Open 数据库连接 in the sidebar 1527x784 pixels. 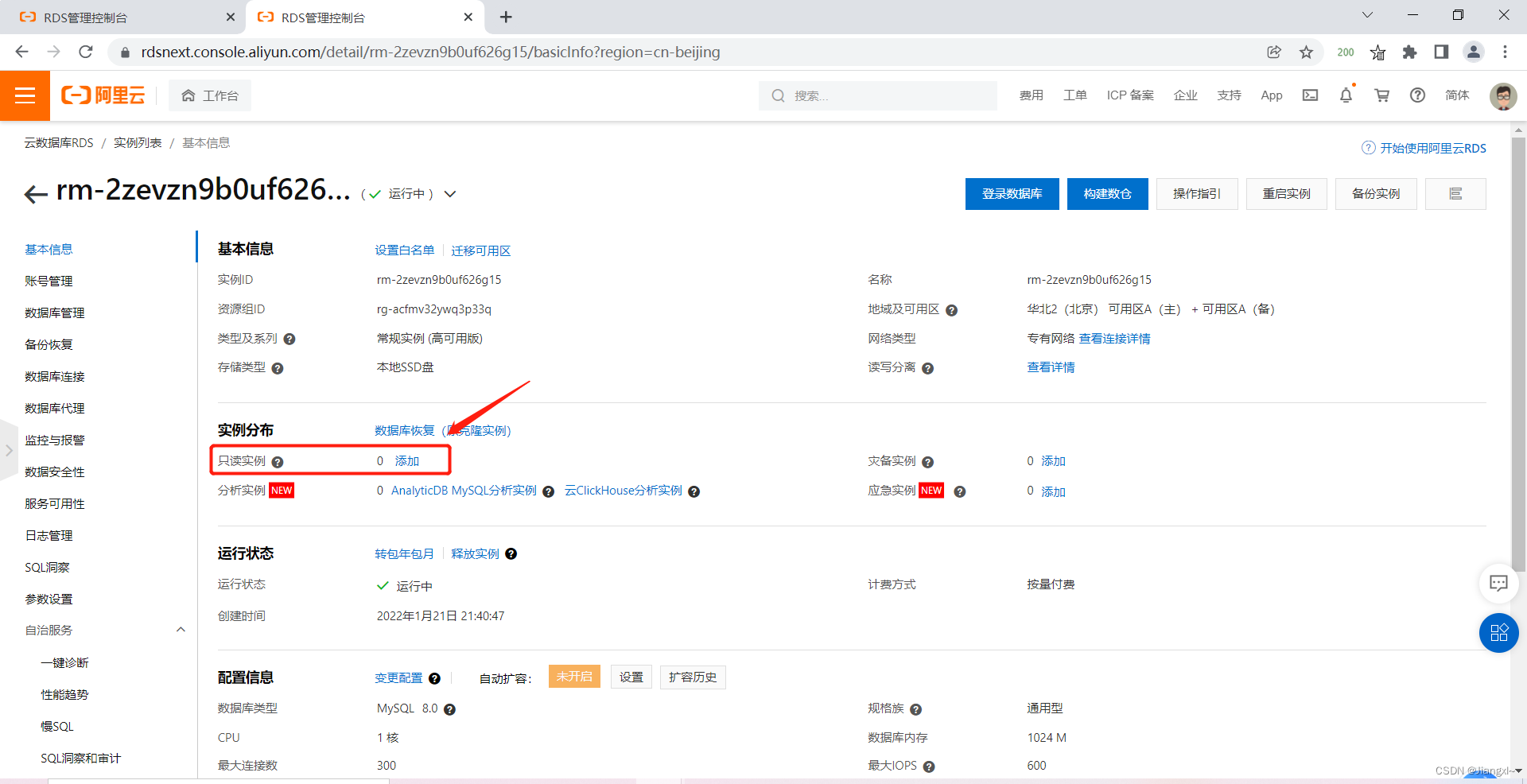tap(54, 376)
